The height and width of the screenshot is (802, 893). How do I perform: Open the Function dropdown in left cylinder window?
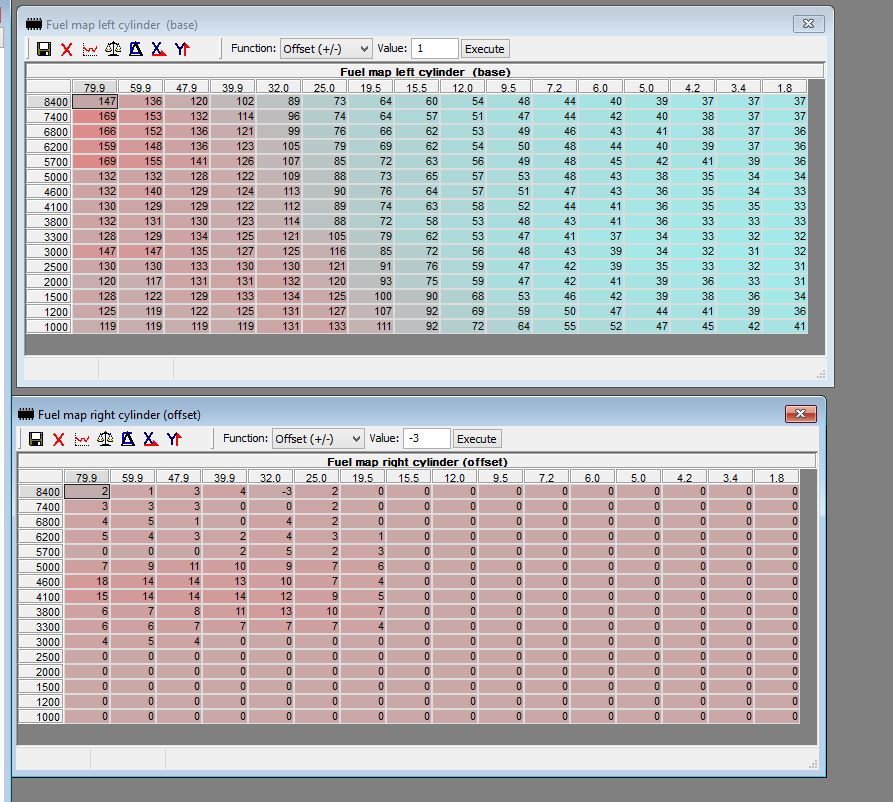click(x=326, y=49)
